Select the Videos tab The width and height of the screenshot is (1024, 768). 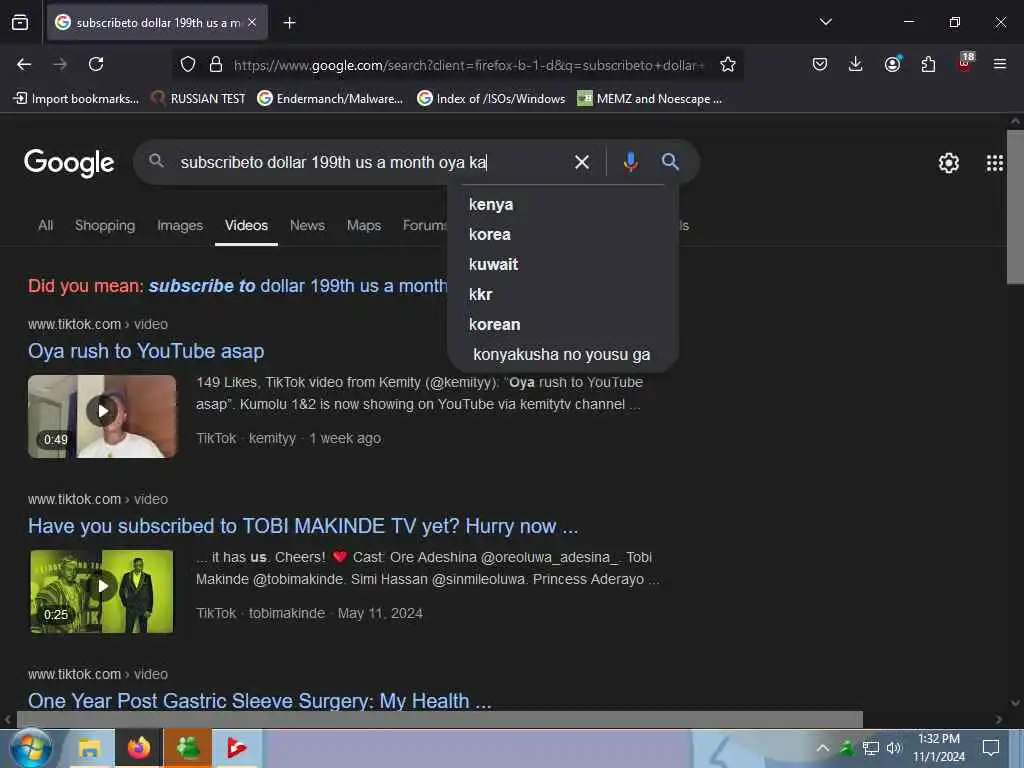pos(246,225)
